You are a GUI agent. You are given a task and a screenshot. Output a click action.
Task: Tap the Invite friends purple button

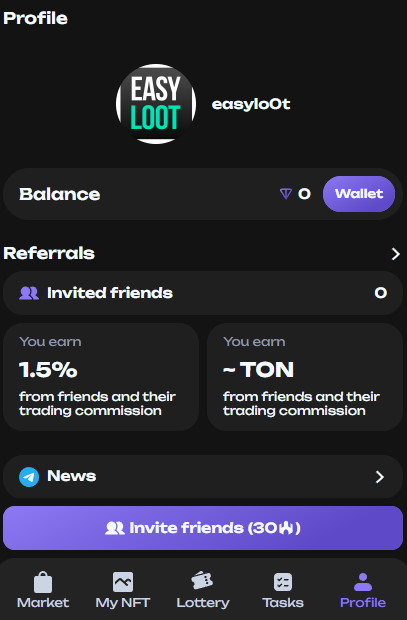pyautogui.click(x=203, y=528)
